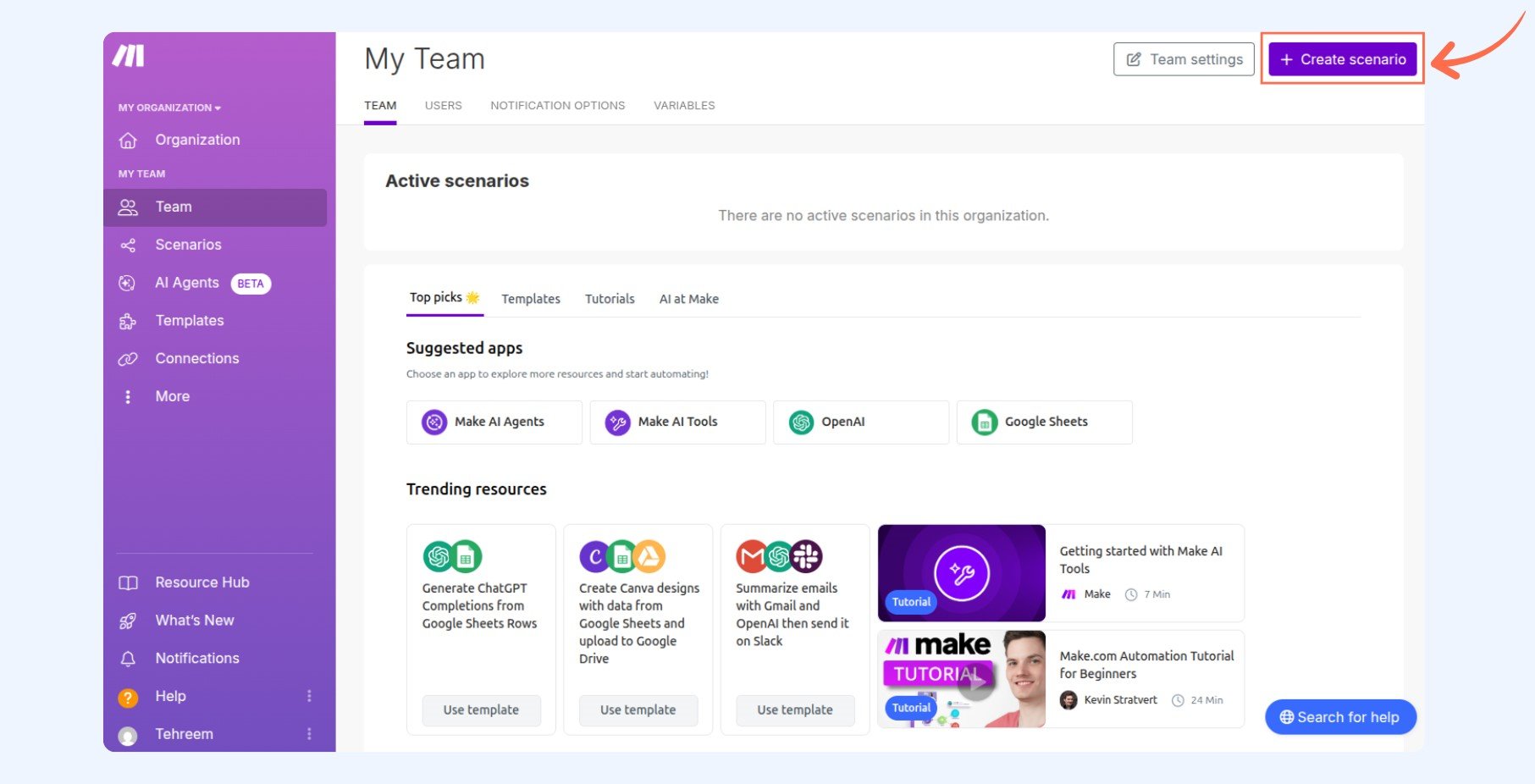
Task: Open the Resource Hub book icon
Action: [128, 583]
